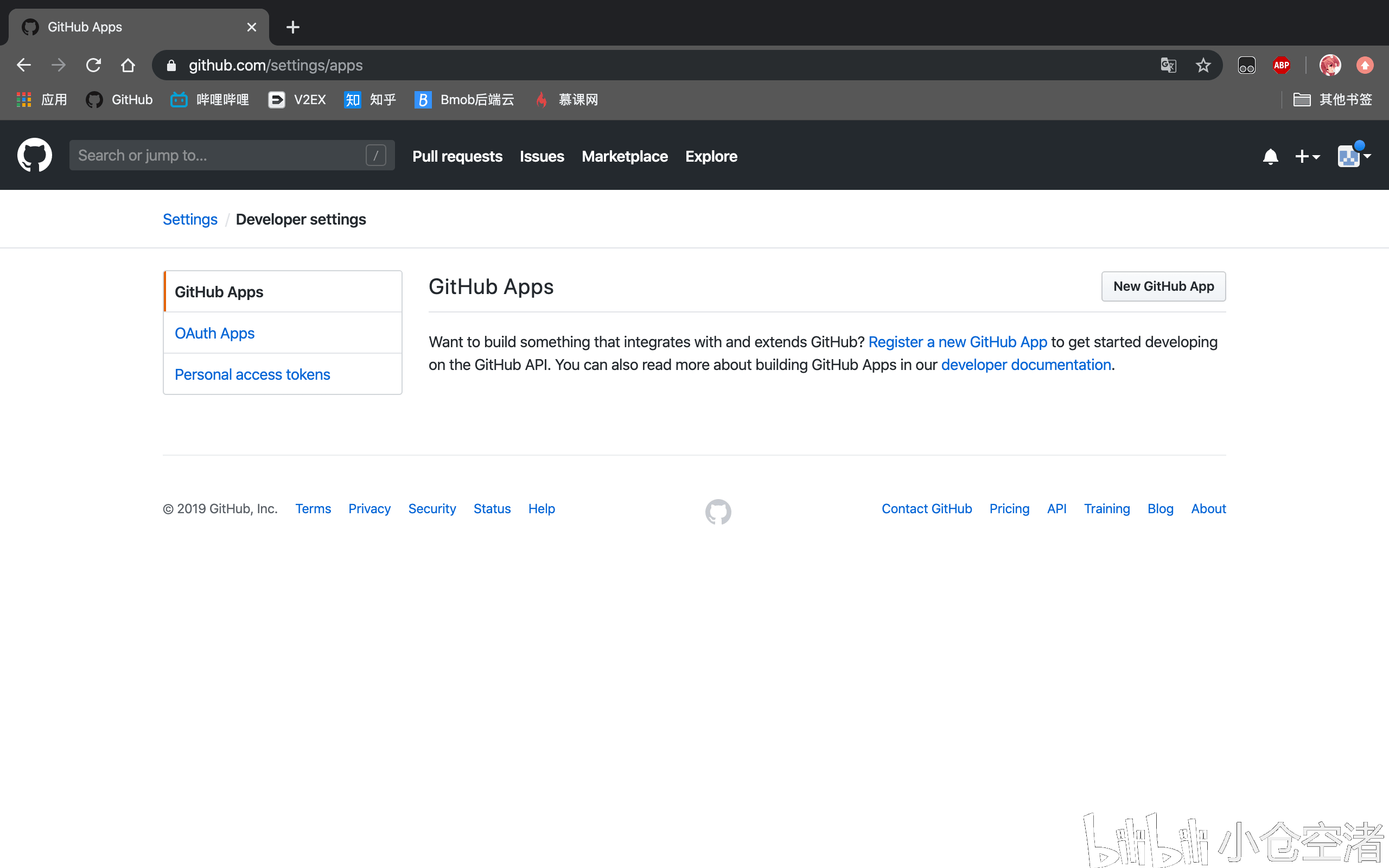Click the slash shortcut key hint in search
The width and height of the screenshot is (1389, 868).
pos(376,155)
